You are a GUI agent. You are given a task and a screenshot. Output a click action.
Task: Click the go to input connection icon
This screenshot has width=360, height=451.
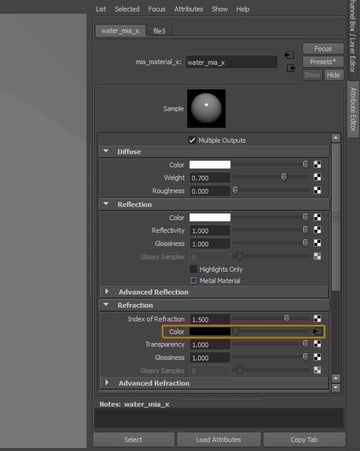coord(289,55)
